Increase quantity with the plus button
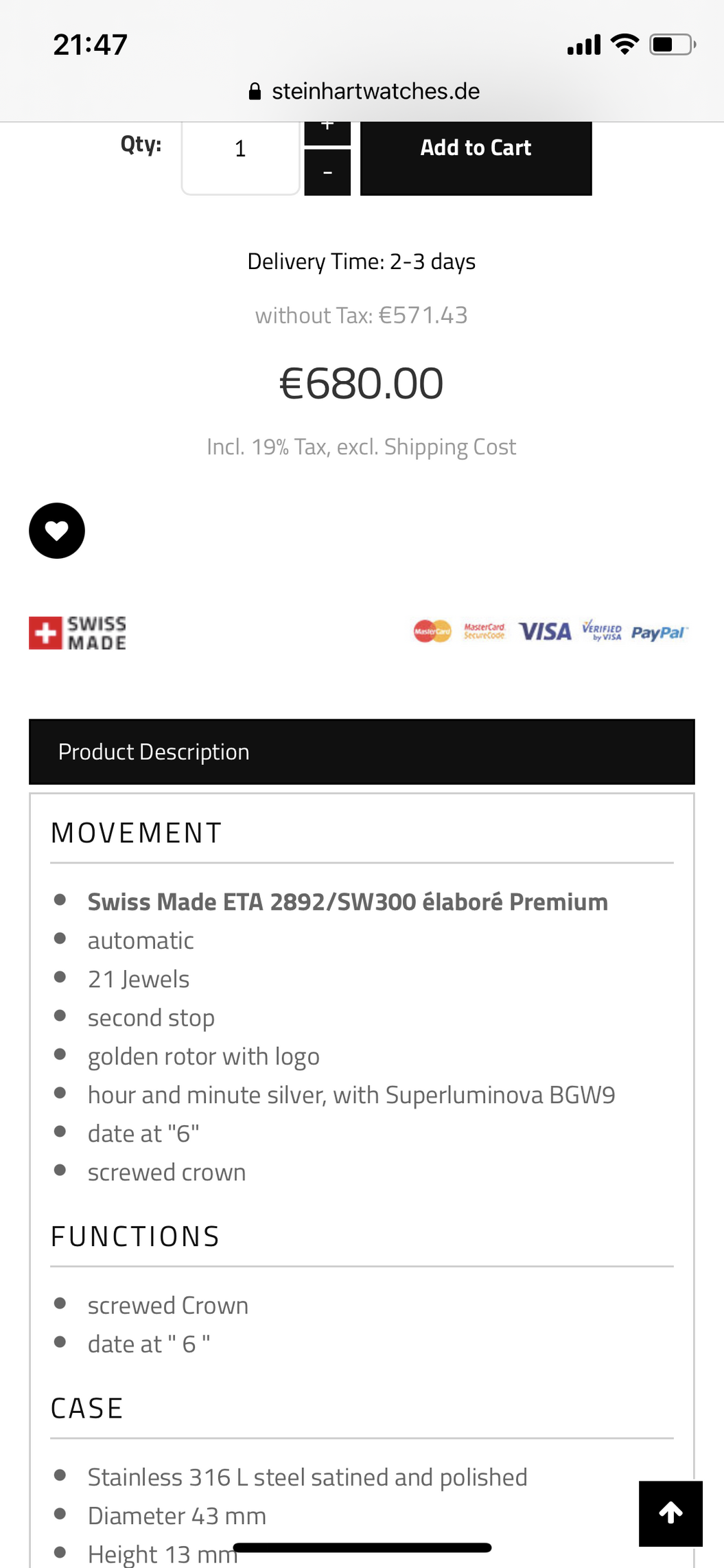The width and height of the screenshot is (724, 1568). point(327,133)
